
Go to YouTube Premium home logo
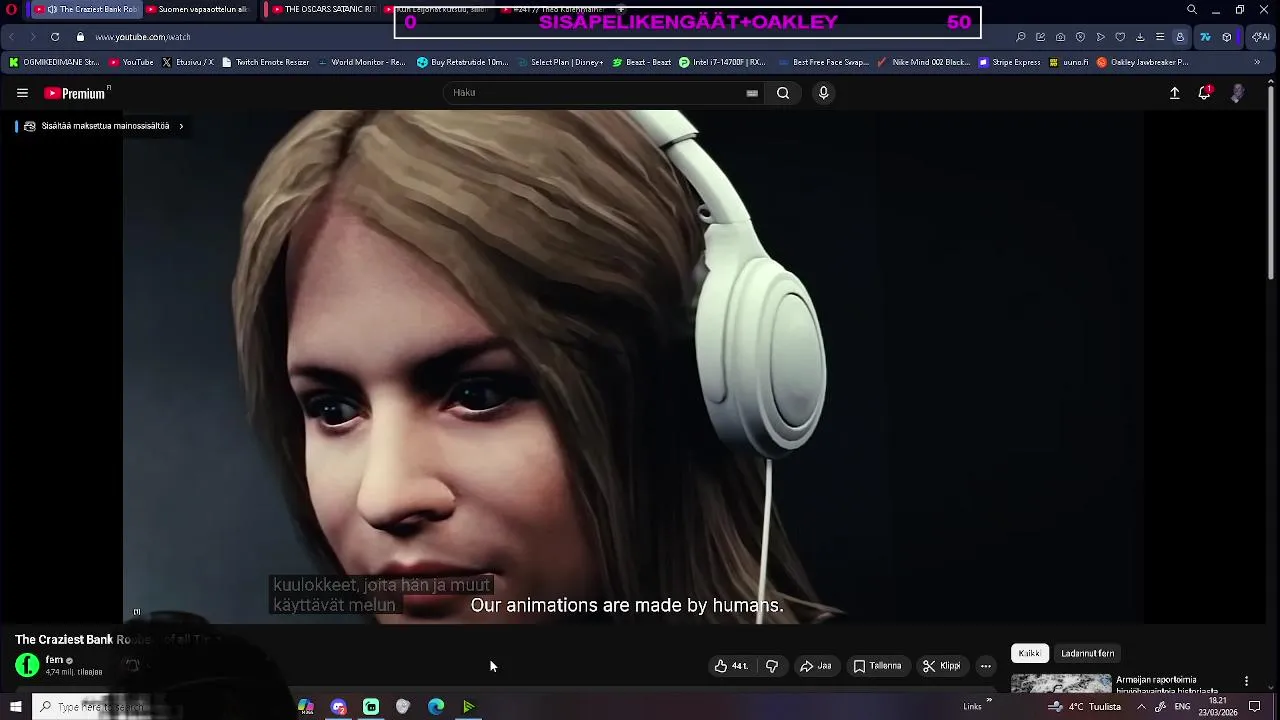[77, 93]
